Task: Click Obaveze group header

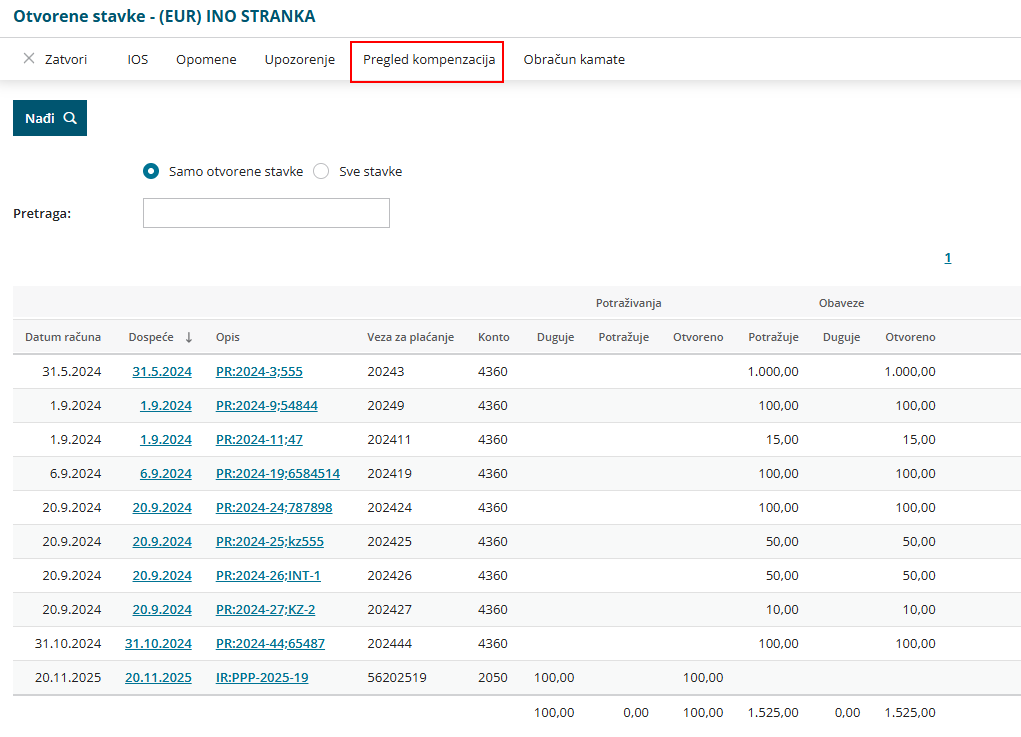Action: [x=841, y=303]
